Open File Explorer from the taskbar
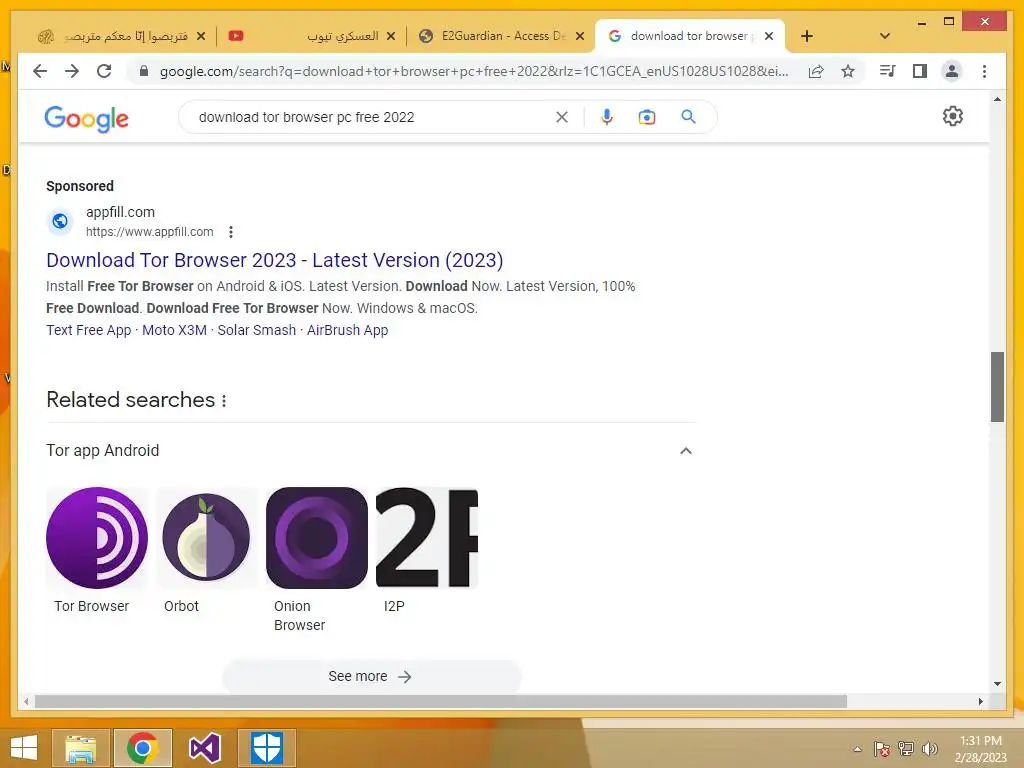This screenshot has height=768, width=1024. pyautogui.click(x=81, y=748)
